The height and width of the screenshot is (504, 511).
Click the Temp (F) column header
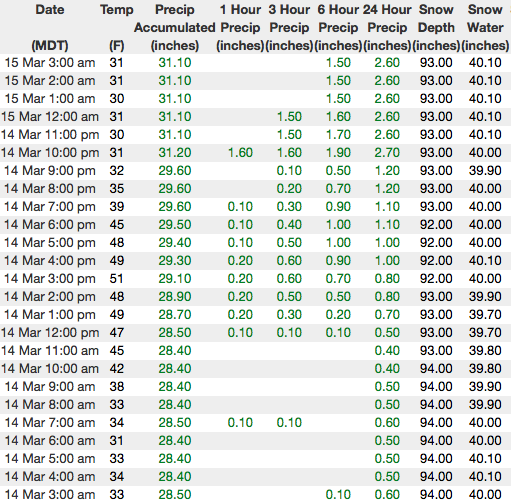click(x=117, y=27)
